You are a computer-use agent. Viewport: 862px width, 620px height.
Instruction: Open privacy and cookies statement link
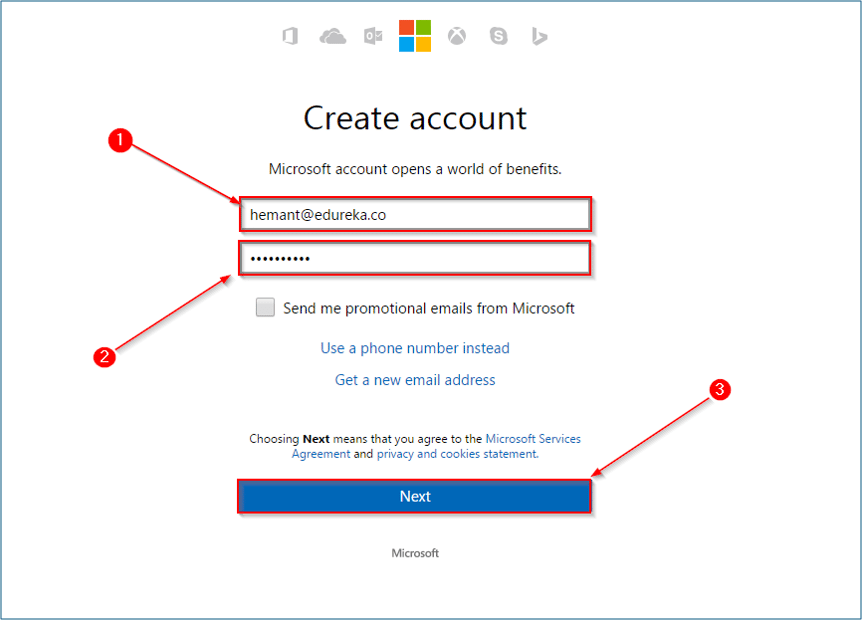pyautogui.click(x=457, y=454)
